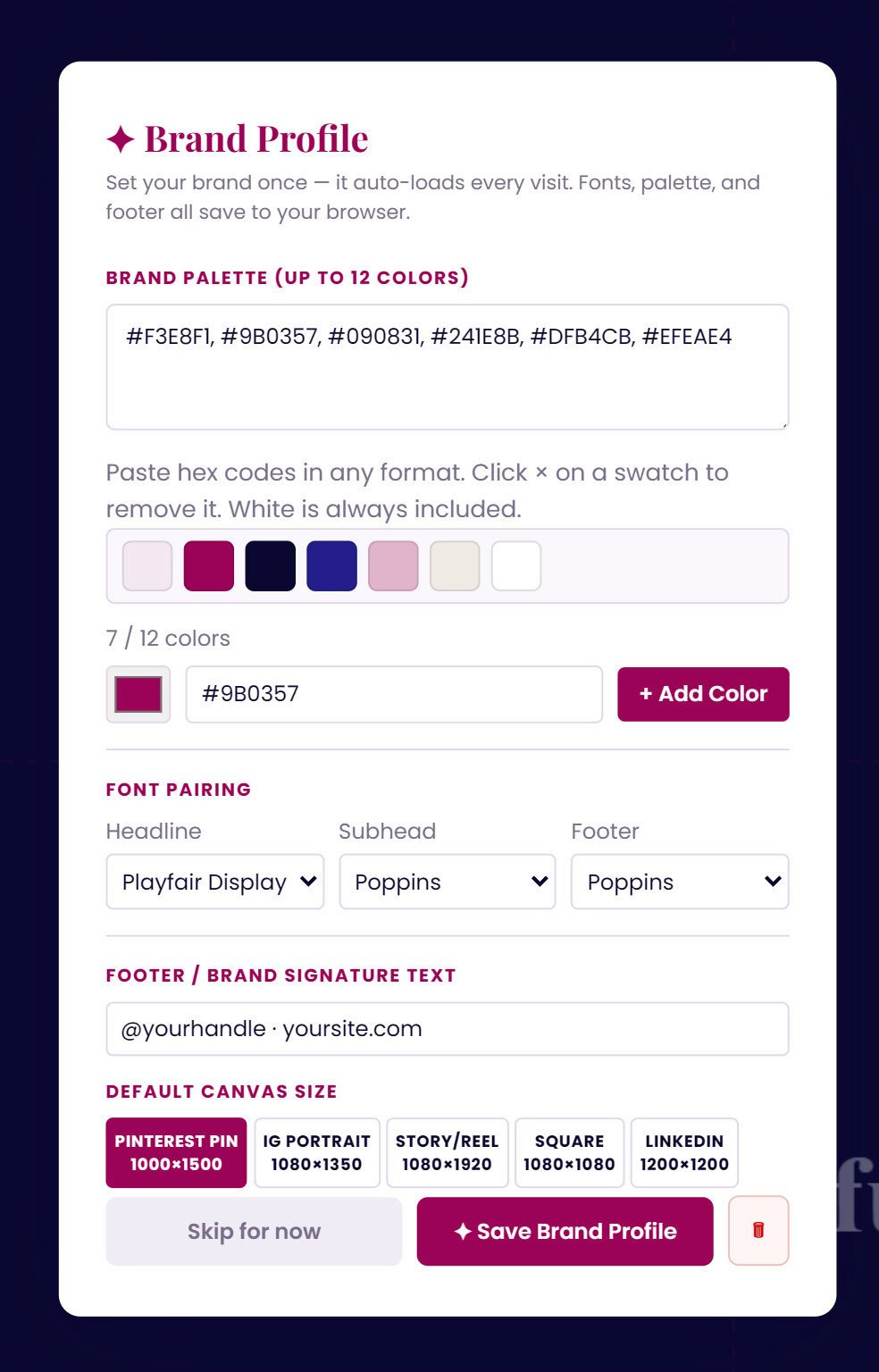Click the sparkle icon beside Brand Profile heading
The width and height of the screenshot is (879, 1372).
119,138
